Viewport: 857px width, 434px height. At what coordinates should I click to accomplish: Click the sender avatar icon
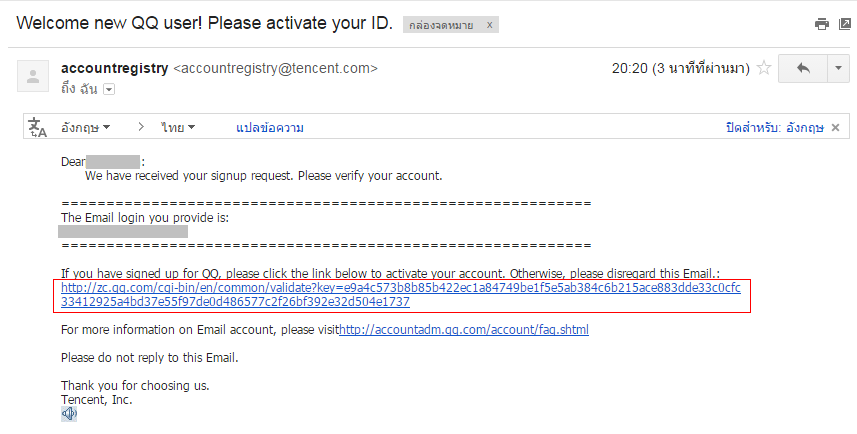(33, 76)
